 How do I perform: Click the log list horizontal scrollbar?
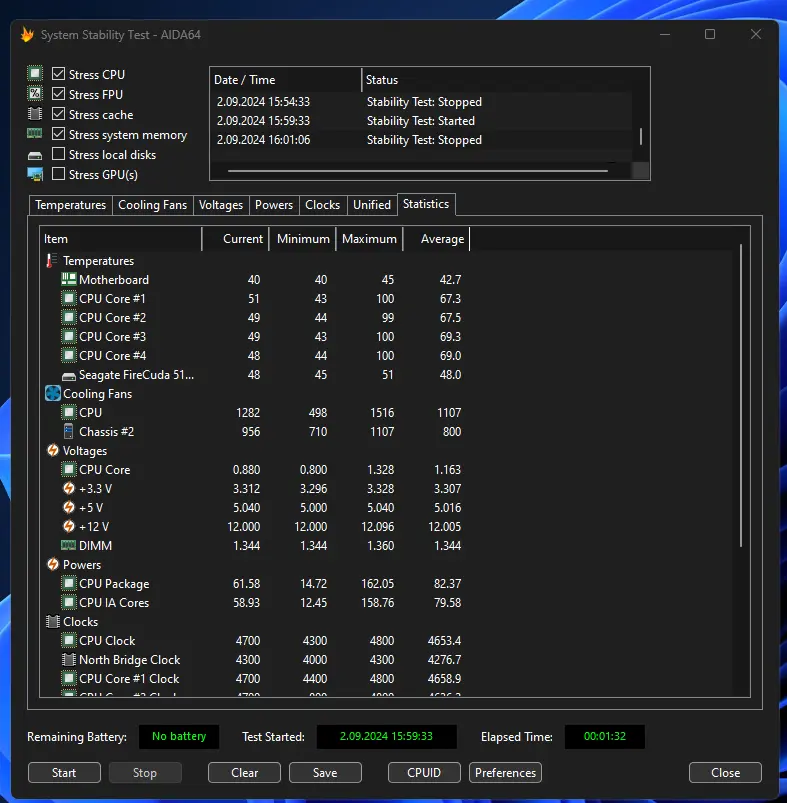click(x=418, y=171)
